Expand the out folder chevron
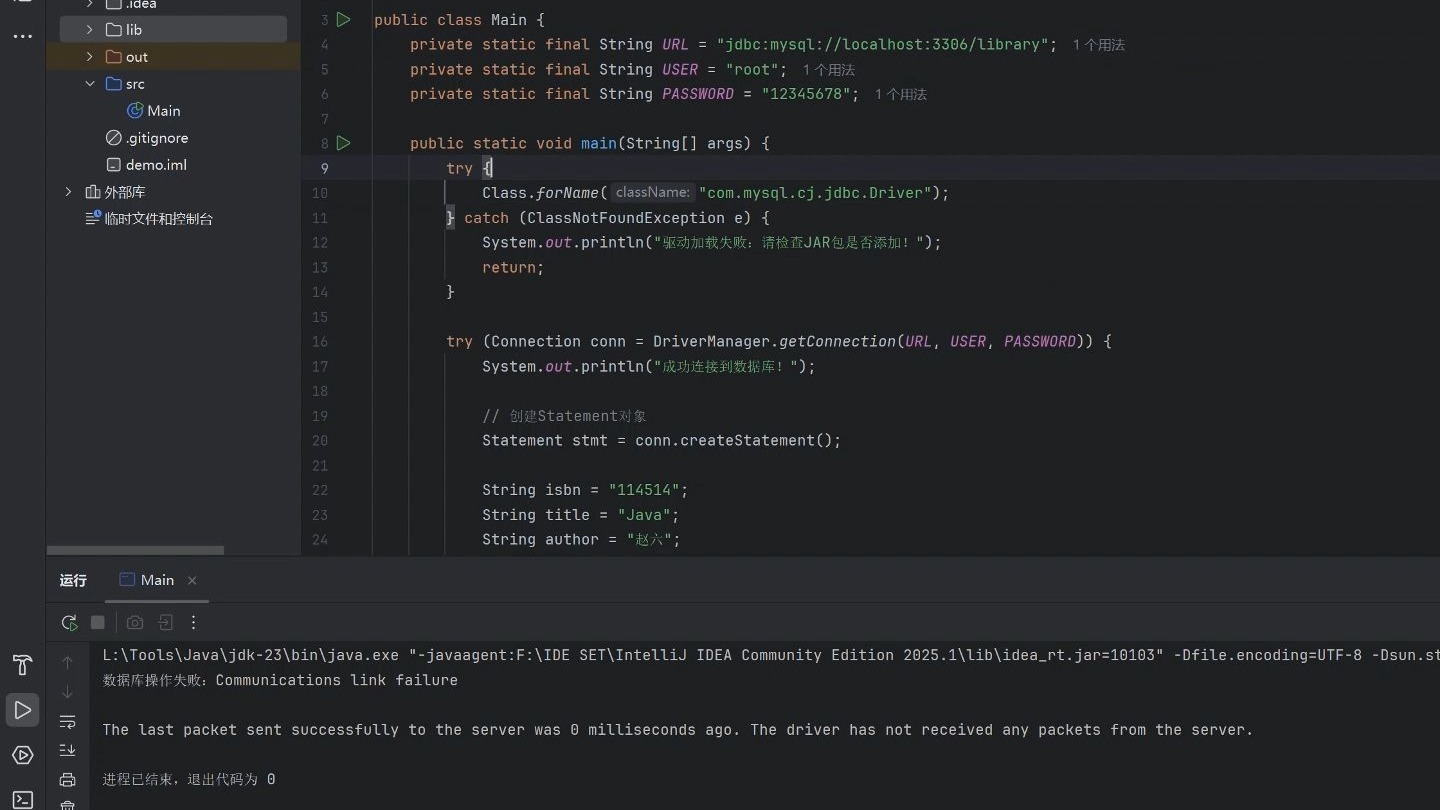1440x810 pixels. [x=90, y=57]
